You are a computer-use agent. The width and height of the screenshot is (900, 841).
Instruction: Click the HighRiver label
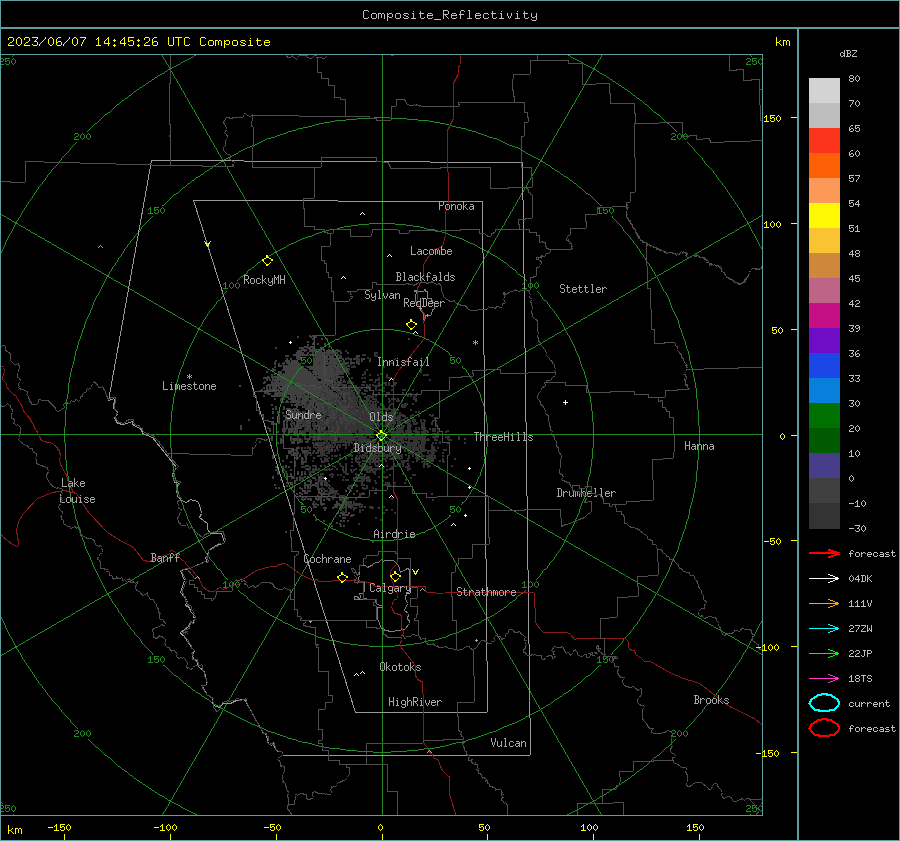click(x=415, y=702)
